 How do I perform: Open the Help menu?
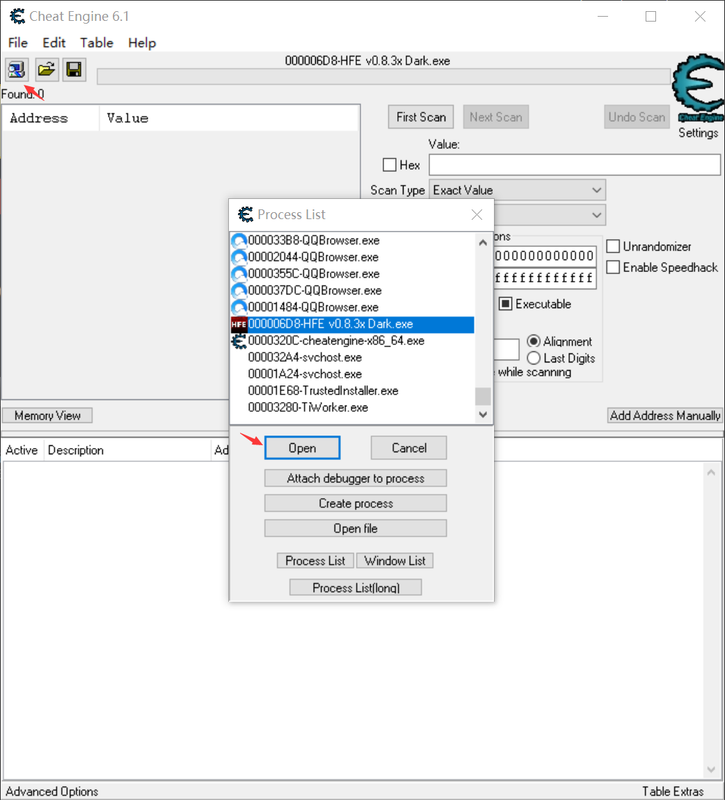[x=142, y=43]
